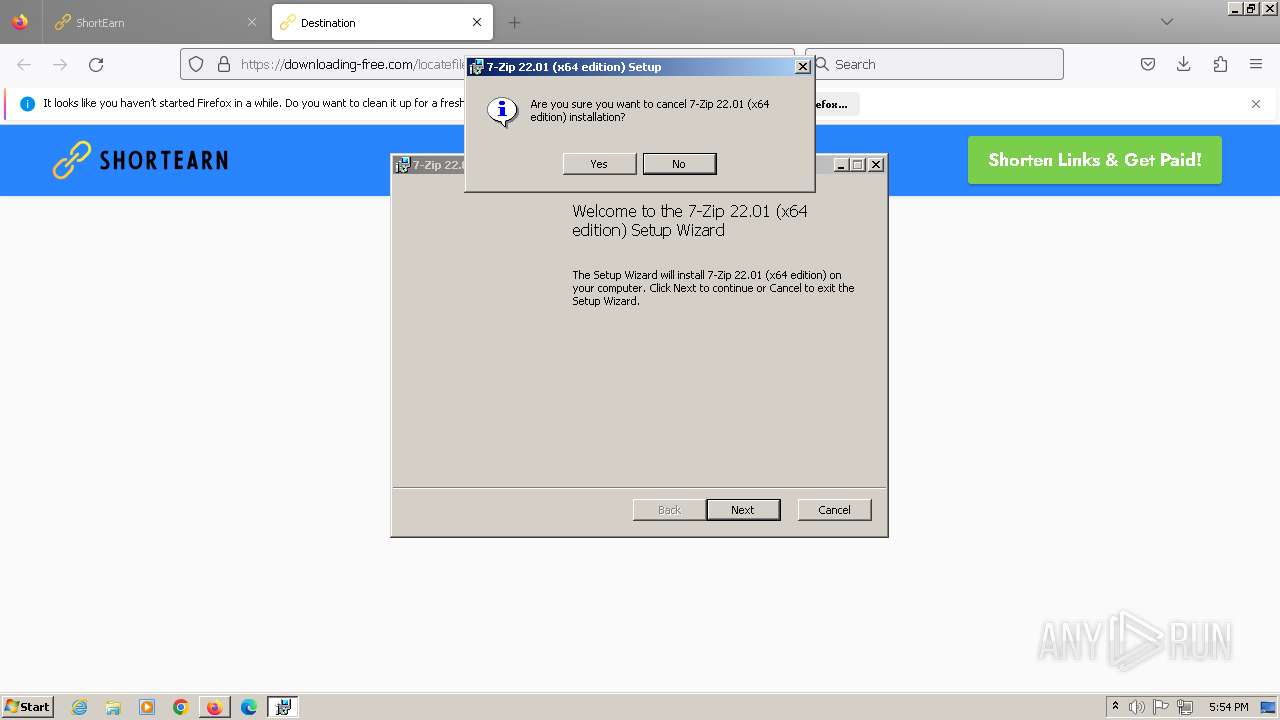Close the Destination tab
The image size is (1280, 720).
[x=477, y=22]
